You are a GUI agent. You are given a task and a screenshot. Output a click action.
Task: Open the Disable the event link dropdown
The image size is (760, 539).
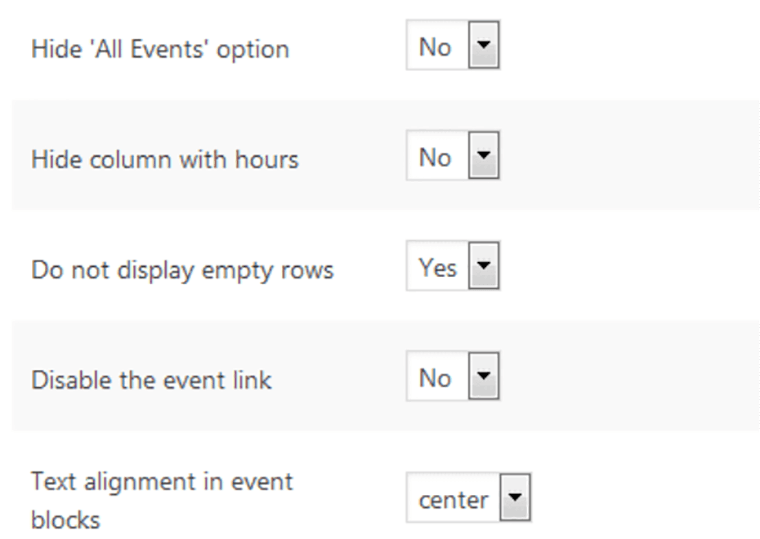pos(452,379)
